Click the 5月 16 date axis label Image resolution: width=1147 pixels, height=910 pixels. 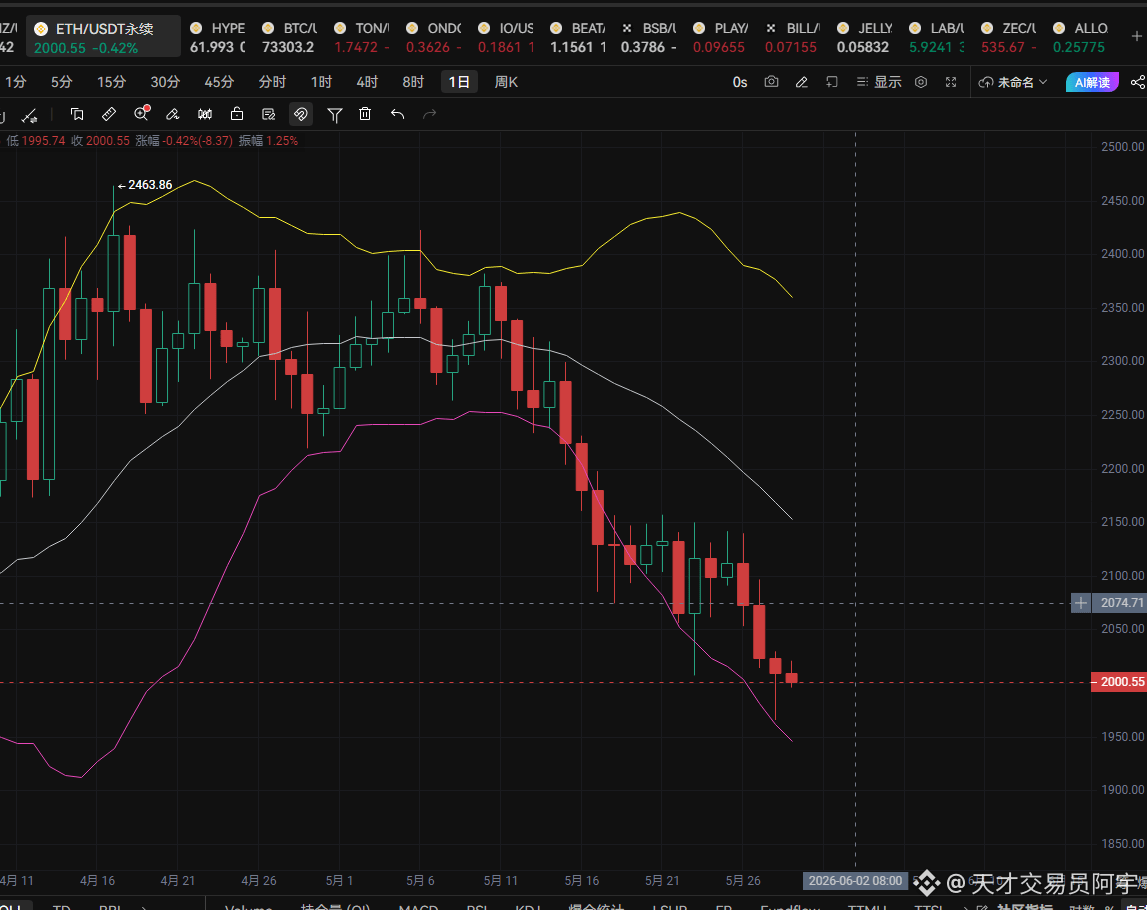582,881
